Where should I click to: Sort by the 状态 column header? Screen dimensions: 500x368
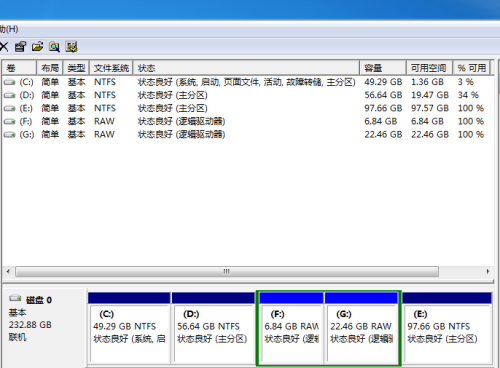[246, 68]
